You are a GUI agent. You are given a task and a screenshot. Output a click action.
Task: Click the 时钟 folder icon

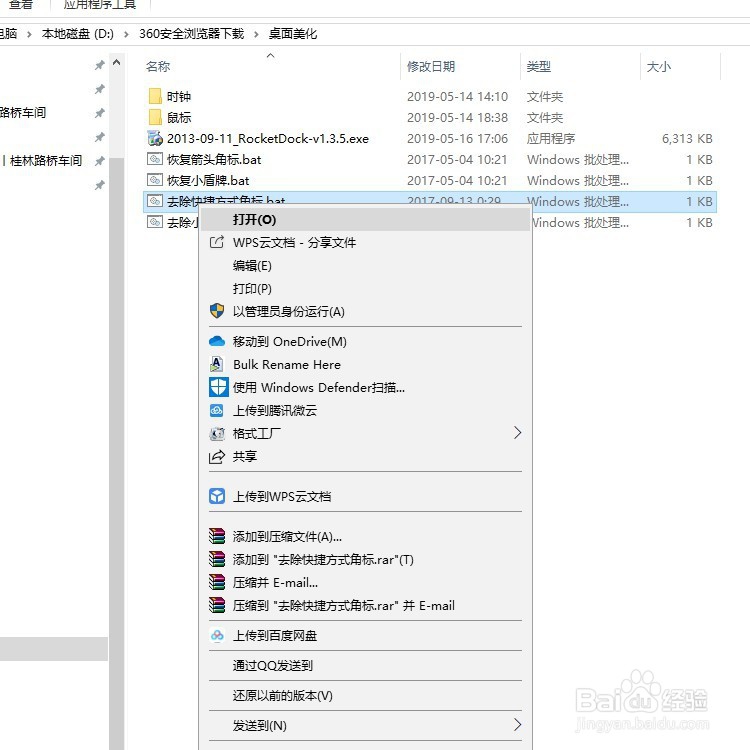(x=155, y=96)
